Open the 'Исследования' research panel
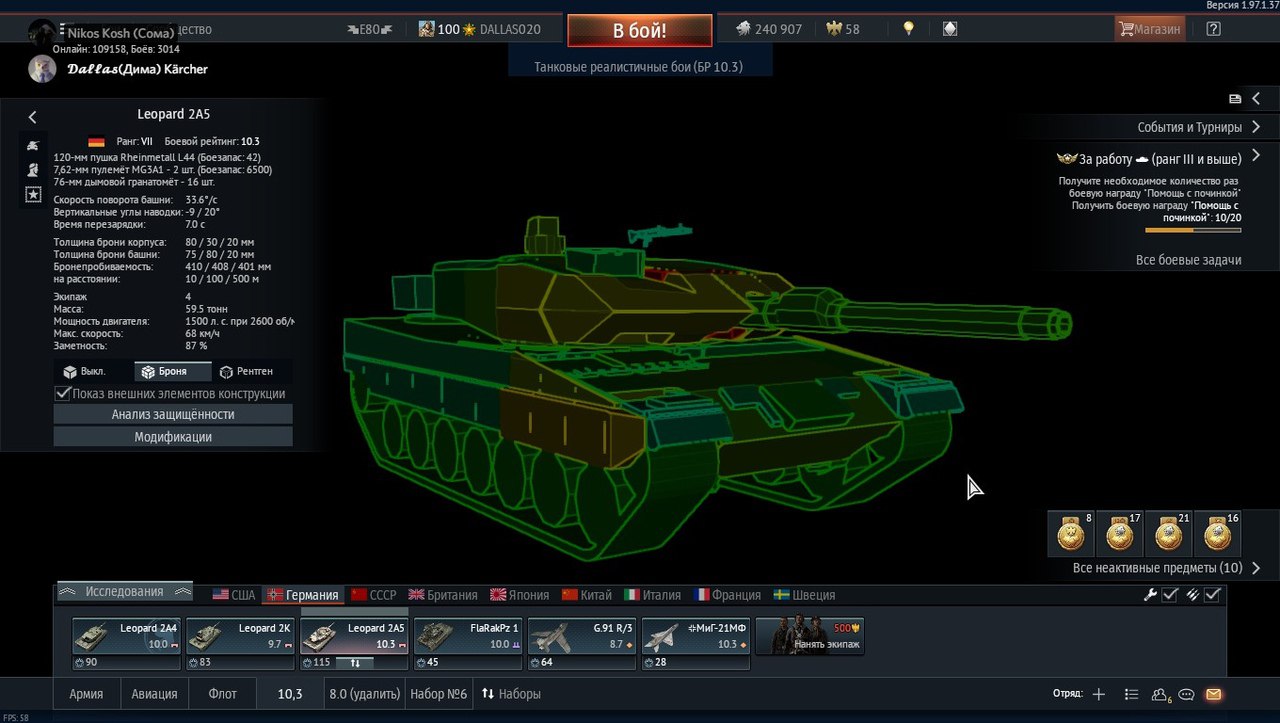Viewport: 1280px width, 723px height. click(124, 591)
